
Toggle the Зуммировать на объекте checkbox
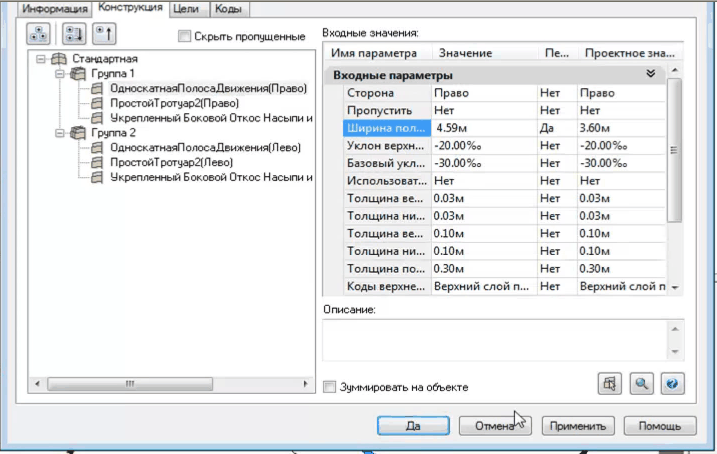point(331,387)
